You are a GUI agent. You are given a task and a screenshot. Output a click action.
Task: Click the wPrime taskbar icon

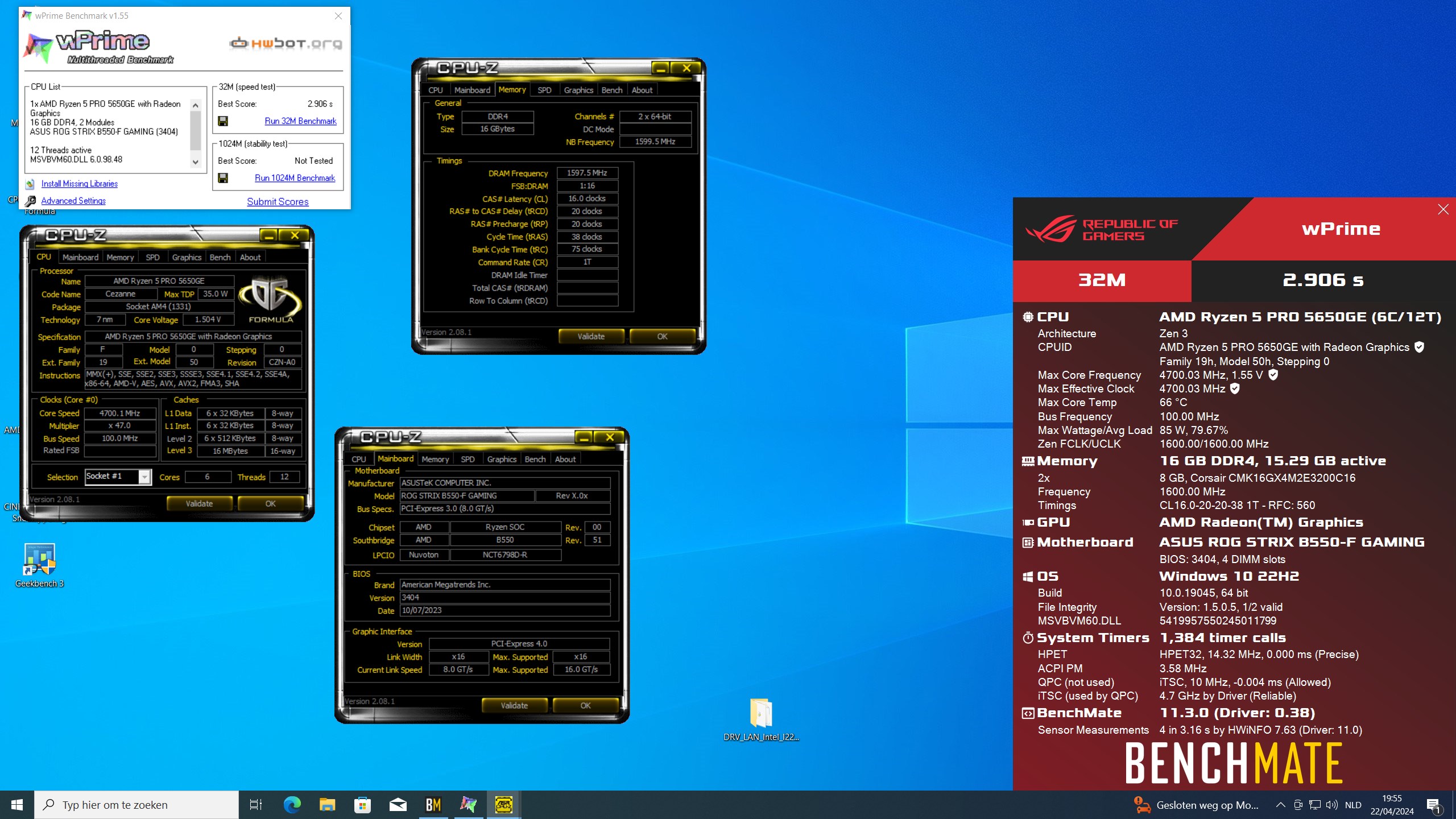468,805
